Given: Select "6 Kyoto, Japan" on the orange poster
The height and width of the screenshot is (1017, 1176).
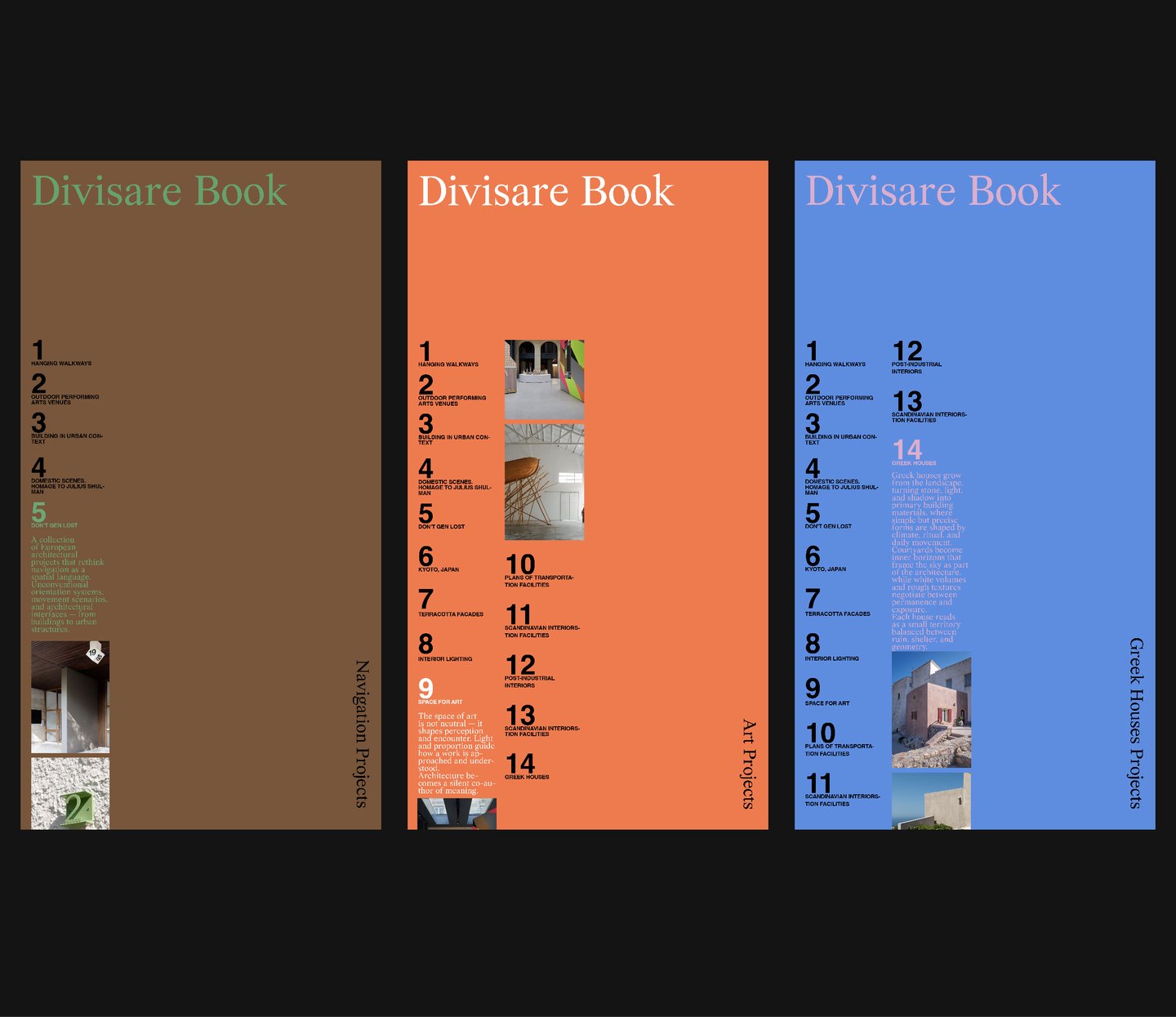Looking at the screenshot, I should click(x=439, y=559).
